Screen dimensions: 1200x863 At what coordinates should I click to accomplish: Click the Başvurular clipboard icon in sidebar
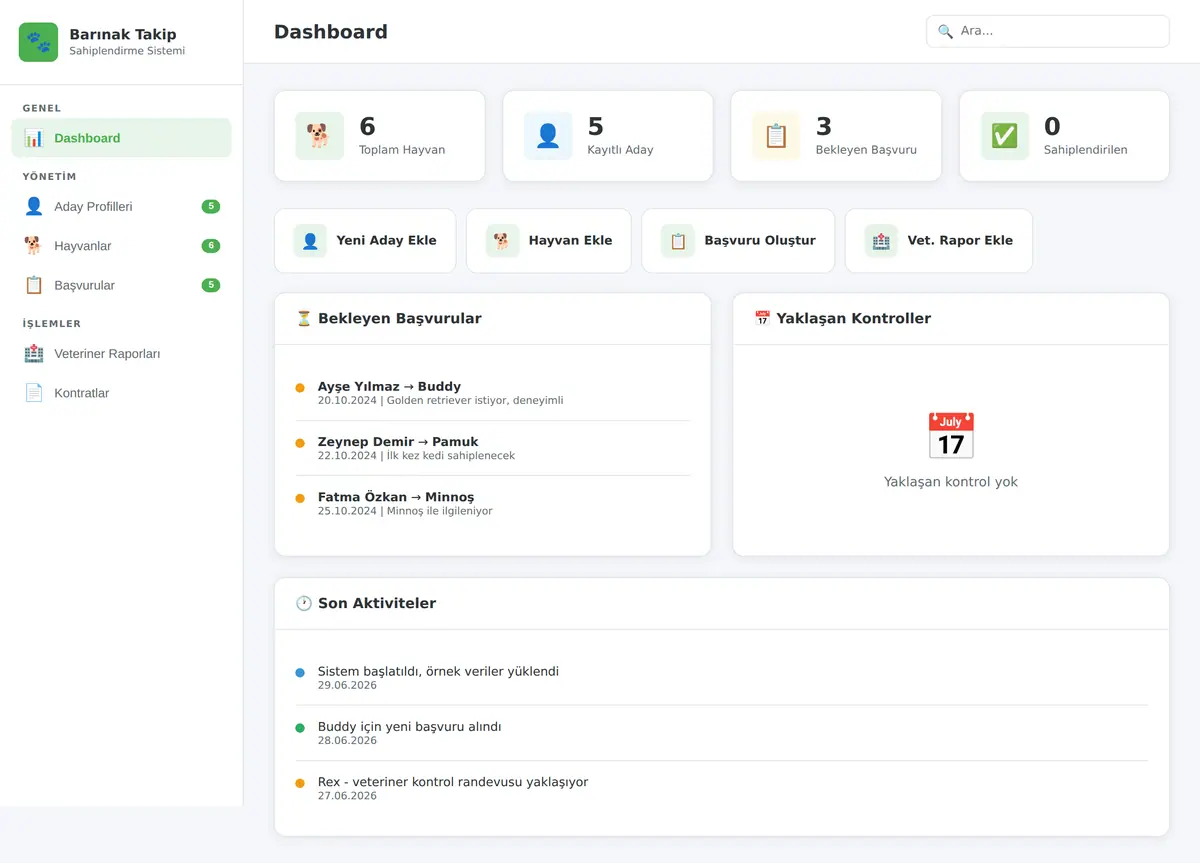(x=34, y=285)
